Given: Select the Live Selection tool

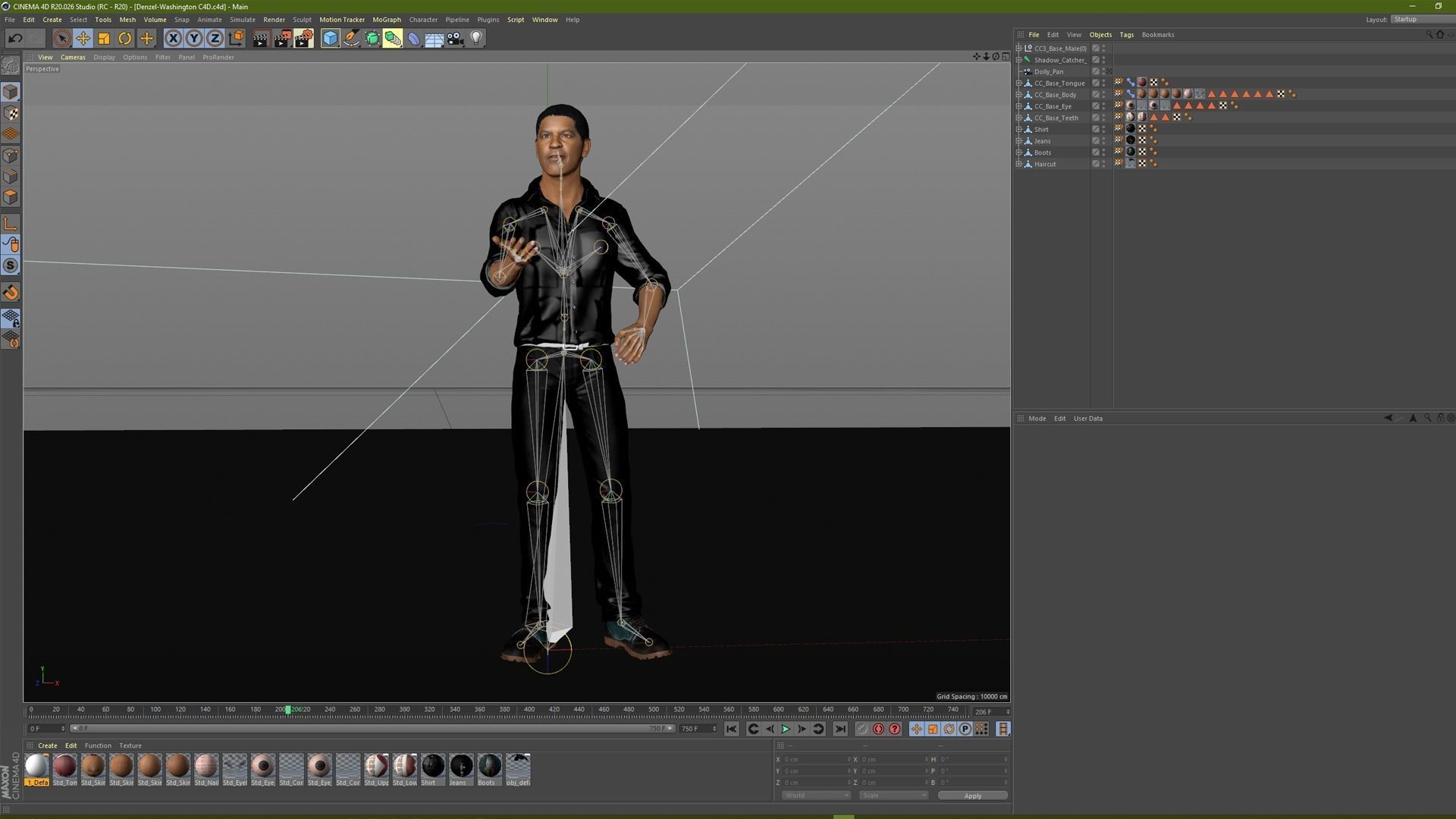Looking at the screenshot, I should 62,38.
